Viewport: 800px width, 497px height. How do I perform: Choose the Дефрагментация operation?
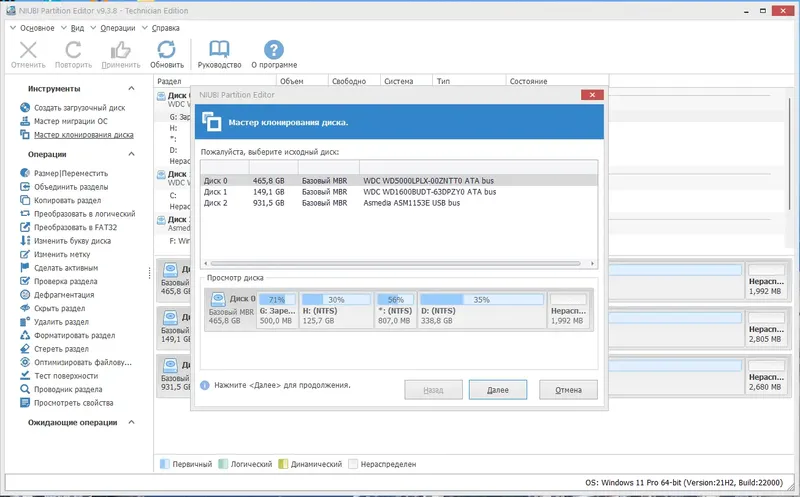pyautogui.click(x=66, y=295)
